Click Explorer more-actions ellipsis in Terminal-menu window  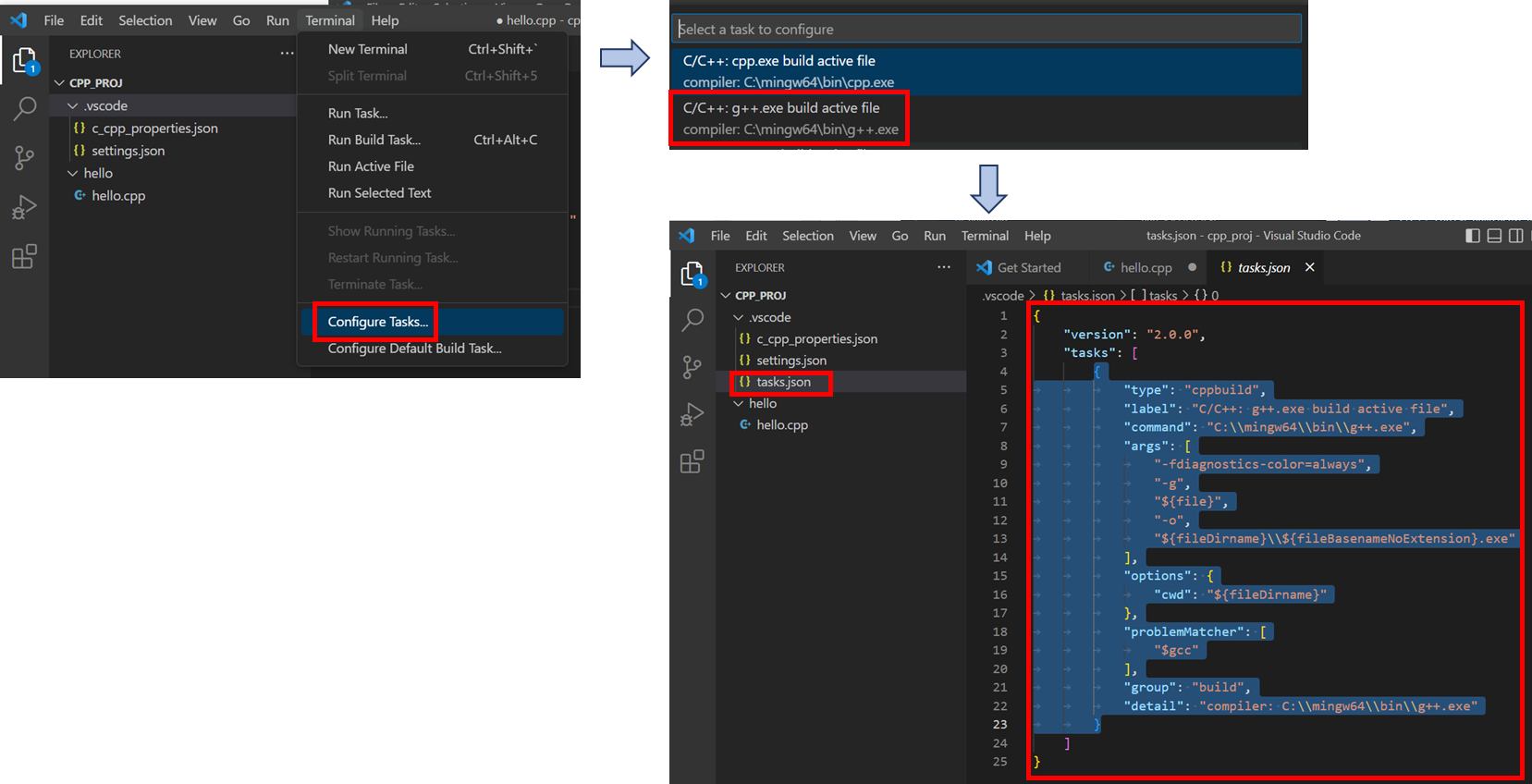(287, 54)
